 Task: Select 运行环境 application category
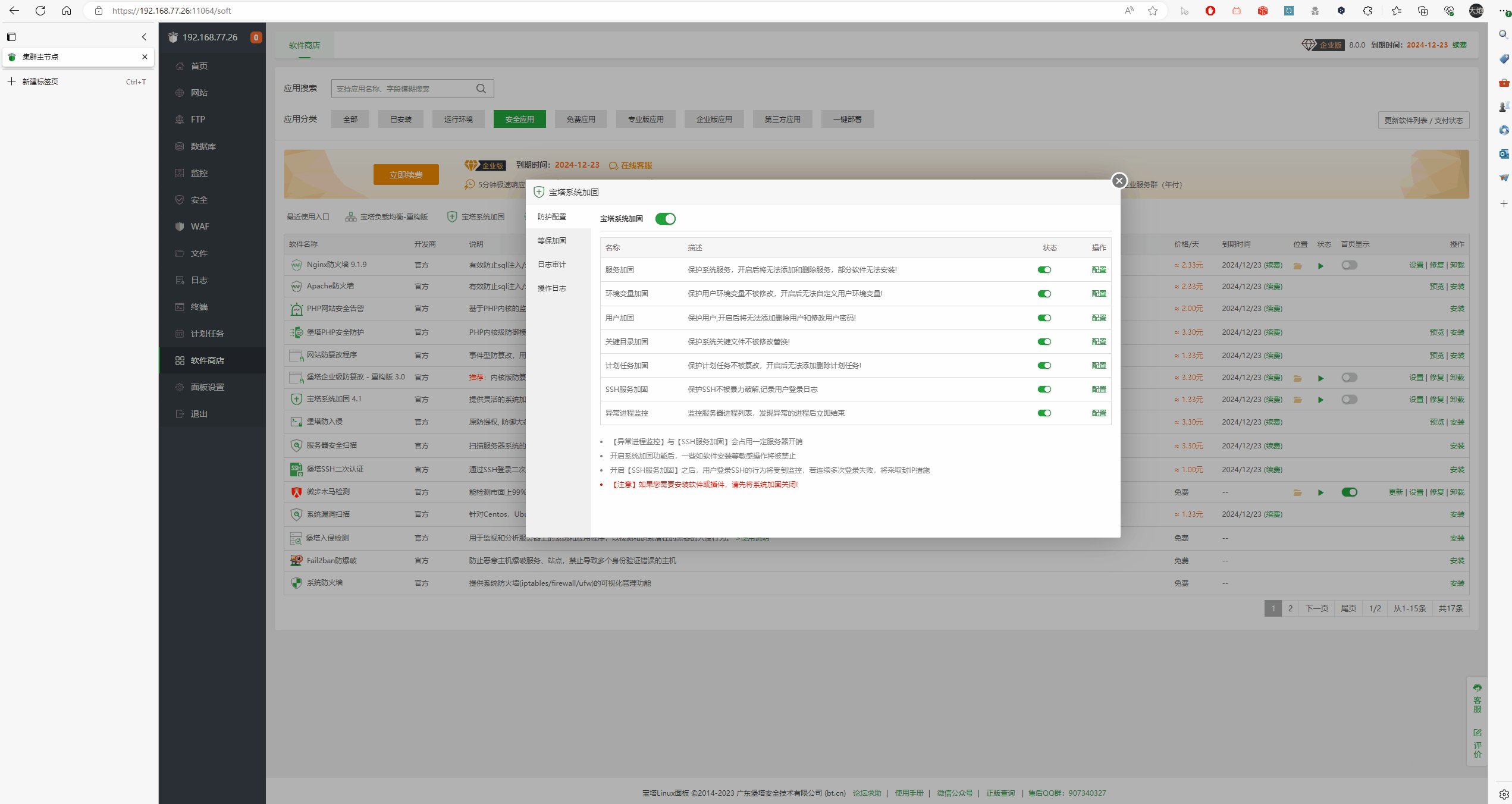click(x=459, y=120)
